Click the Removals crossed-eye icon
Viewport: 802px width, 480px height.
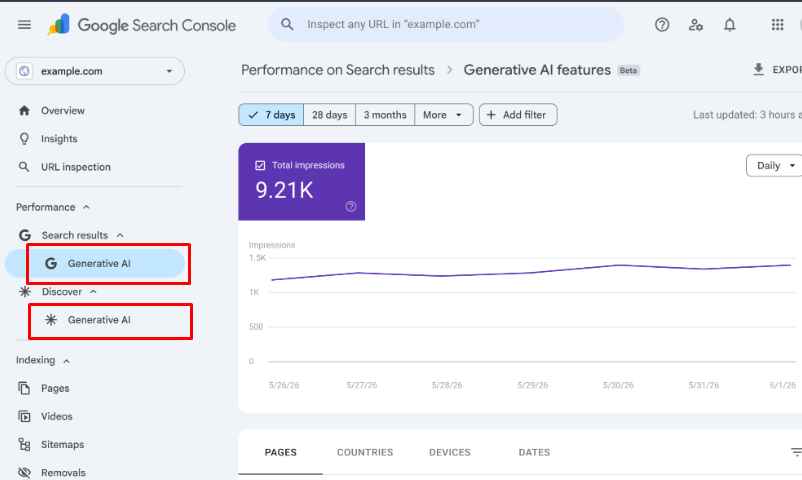24,473
